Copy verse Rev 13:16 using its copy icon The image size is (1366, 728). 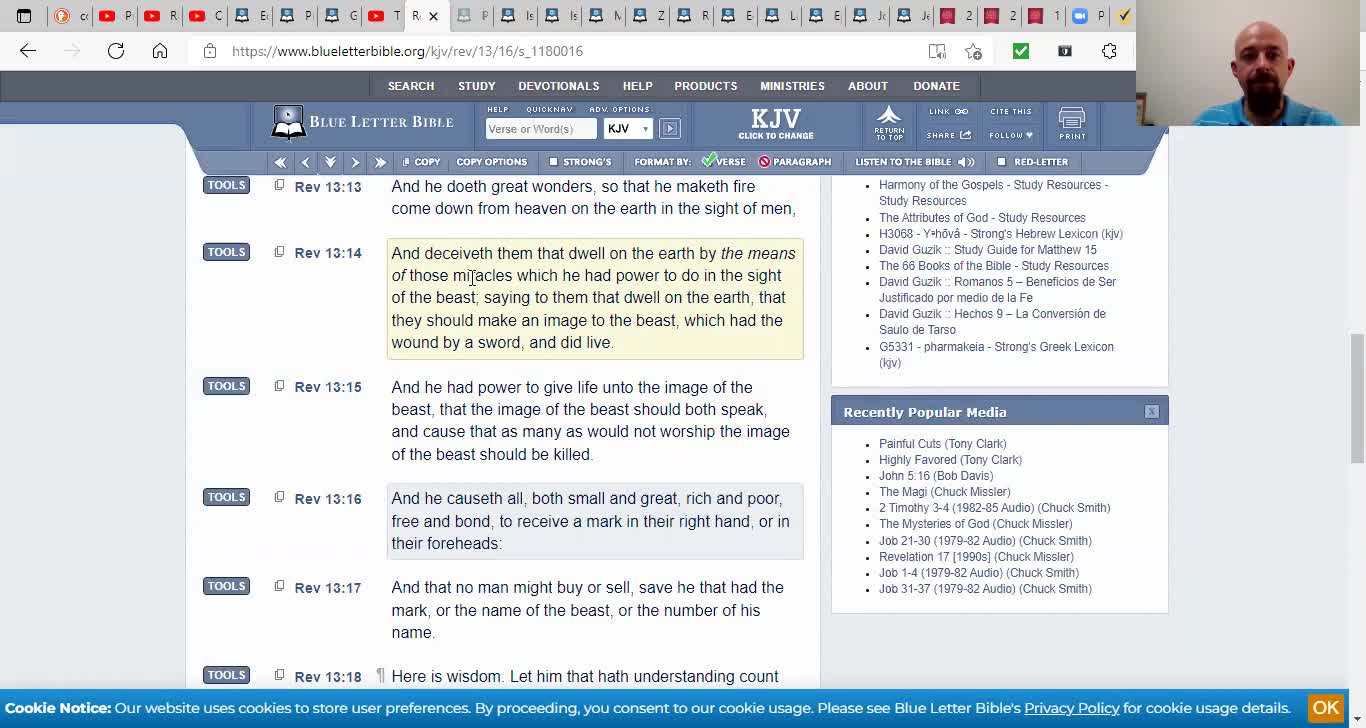(279, 498)
